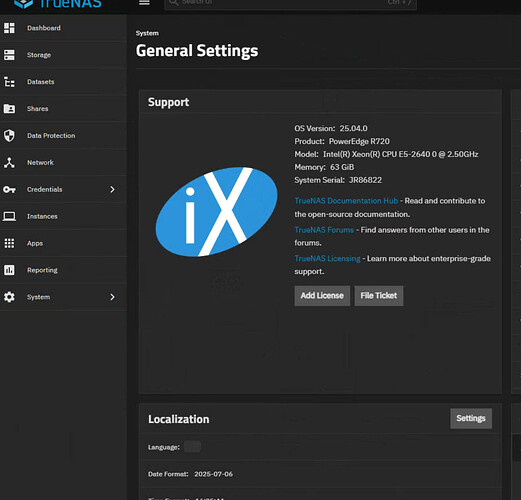Open the Dashboard sidebar icon
This screenshot has width=521, height=500.
pyautogui.click(x=9, y=28)
